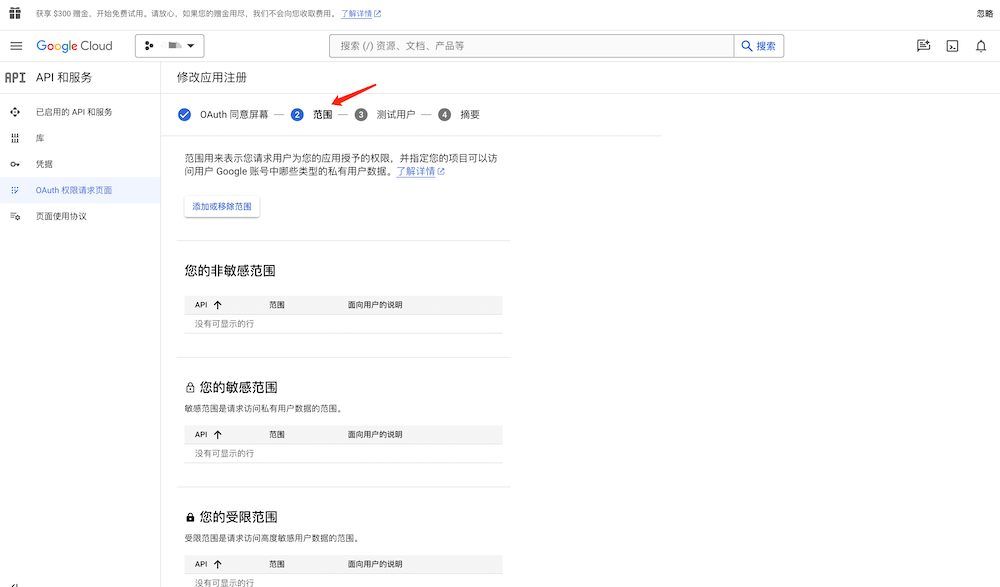Open 页面使用协议 in the sidebar
The image size is (1000, 587).
pos(61,216)
